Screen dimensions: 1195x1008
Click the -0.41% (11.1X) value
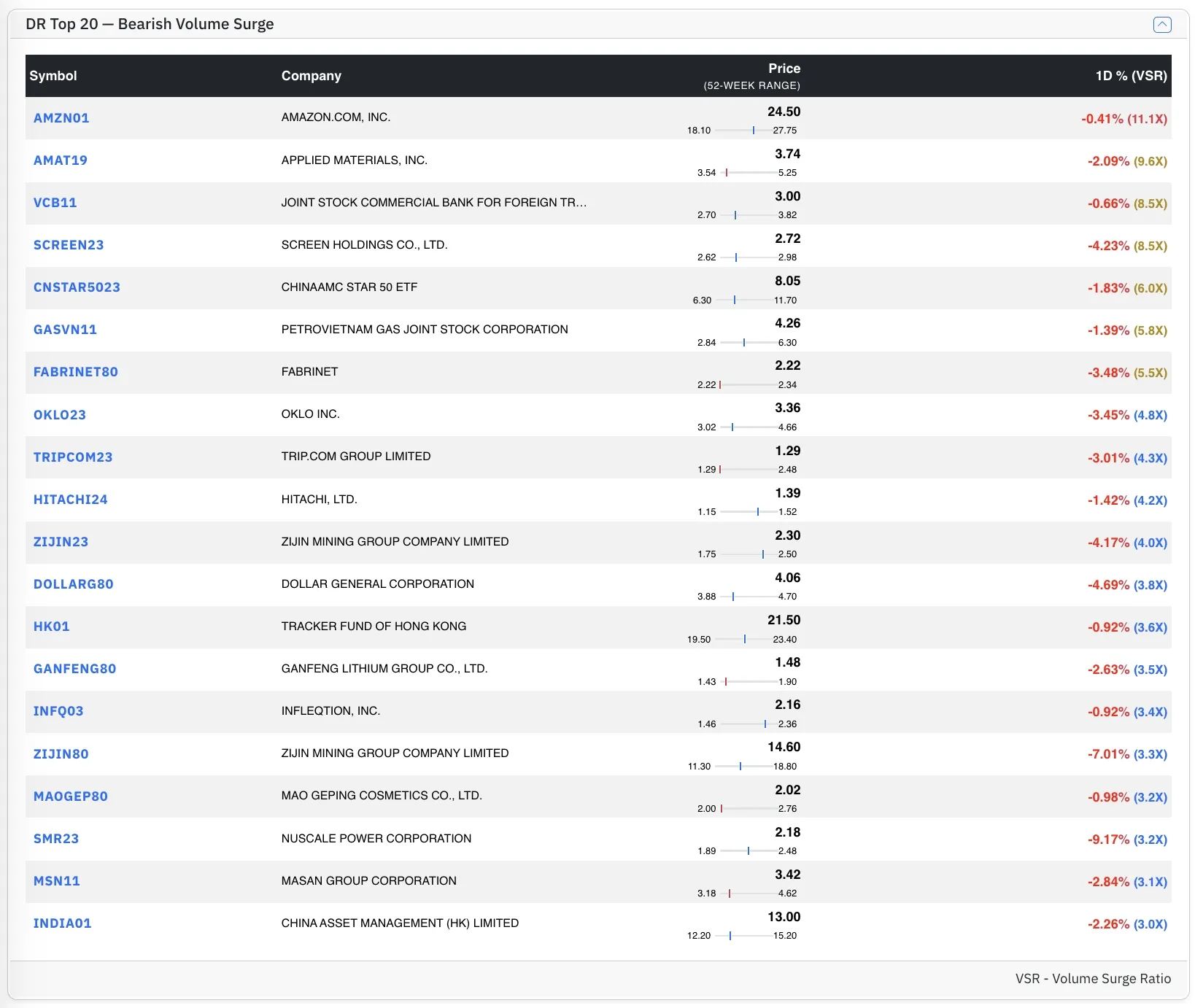point(1124,119)
